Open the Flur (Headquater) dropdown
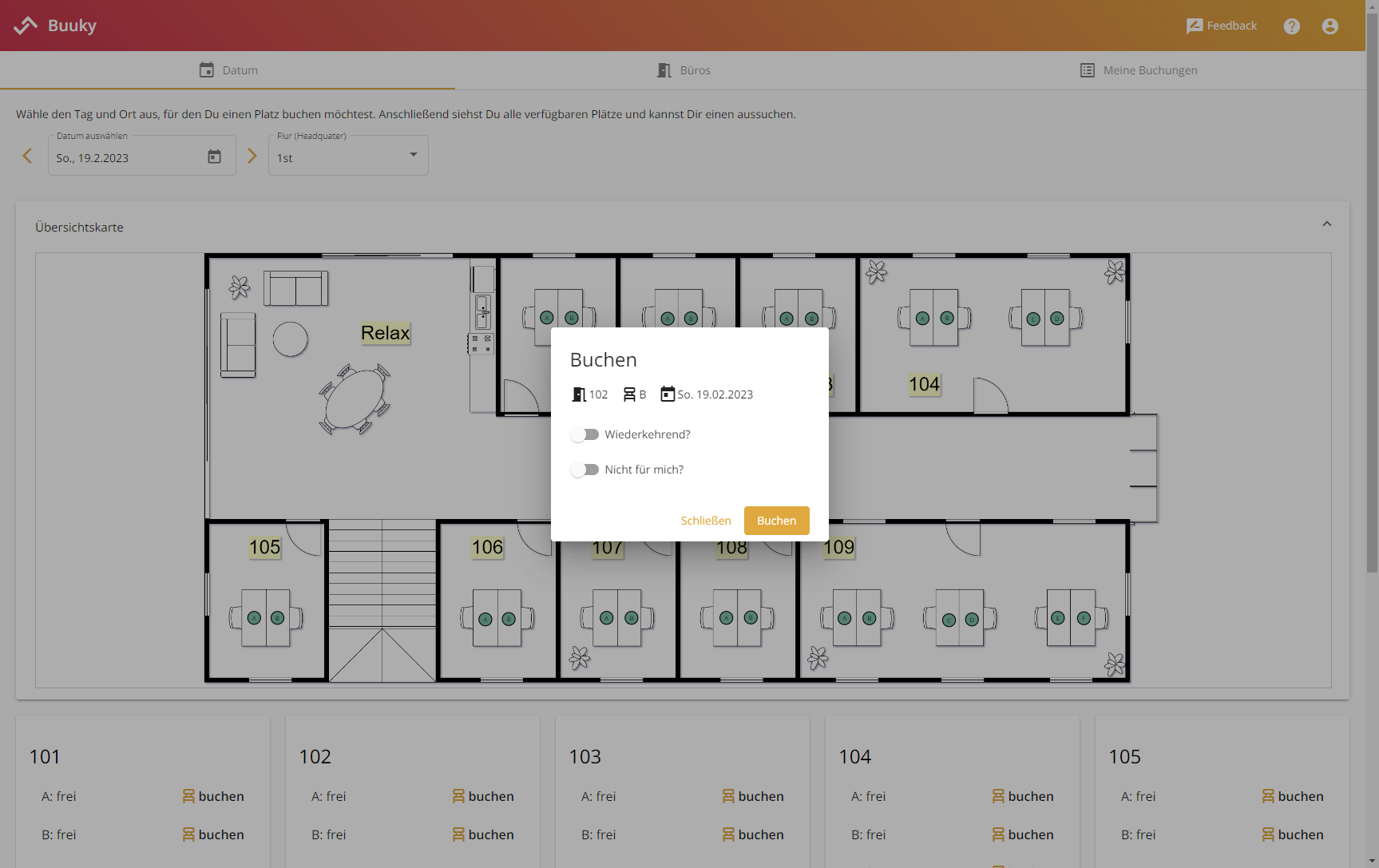The image size is (1379, 868). [x=348, y=156]
